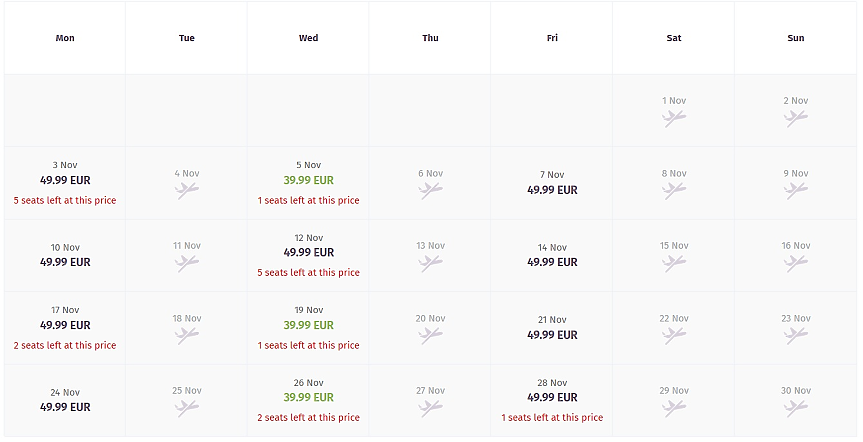The image size is (863, 442).
Task: Choose the 19 Nov discounted 39.99 EUR fare
Action: click(x=309, y=326)
